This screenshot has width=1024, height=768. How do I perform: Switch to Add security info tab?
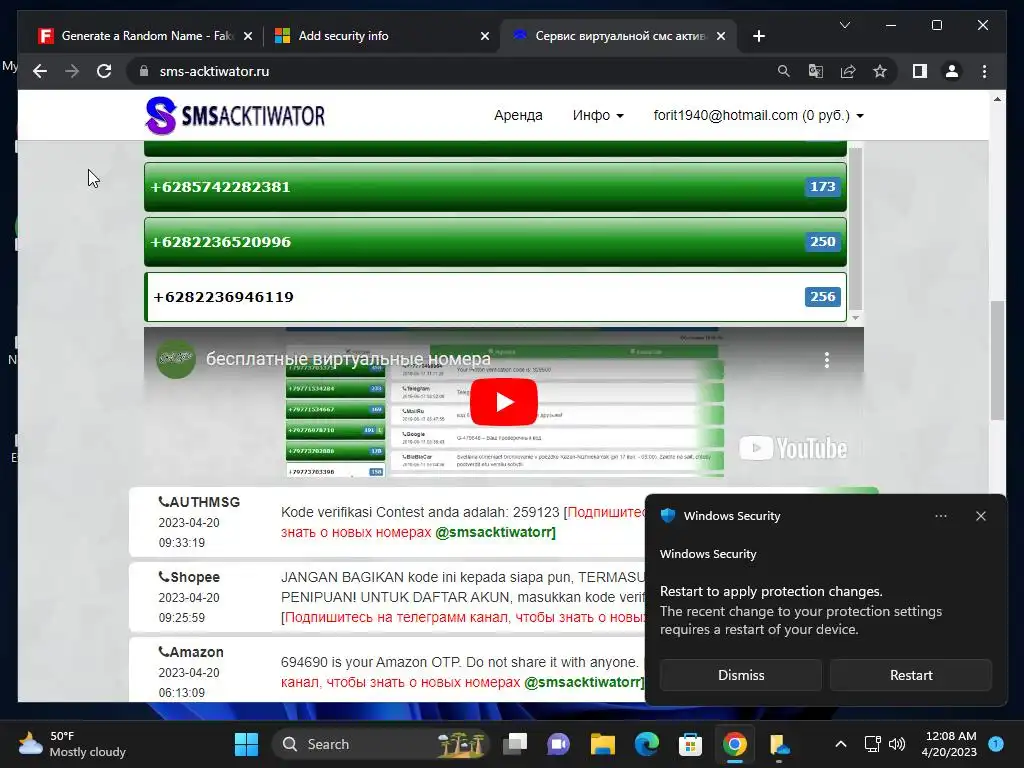[x=382, y=36]
